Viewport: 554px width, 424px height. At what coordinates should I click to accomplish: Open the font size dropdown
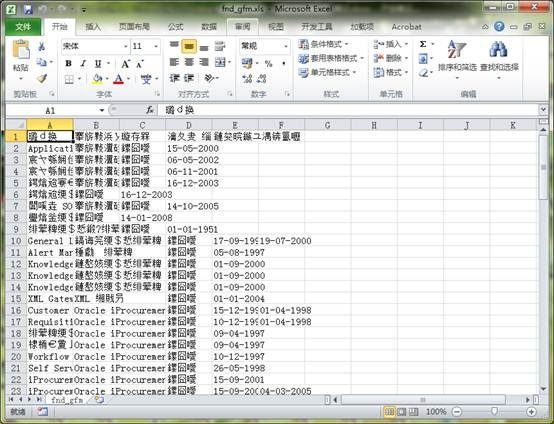[x=155, y=46]
